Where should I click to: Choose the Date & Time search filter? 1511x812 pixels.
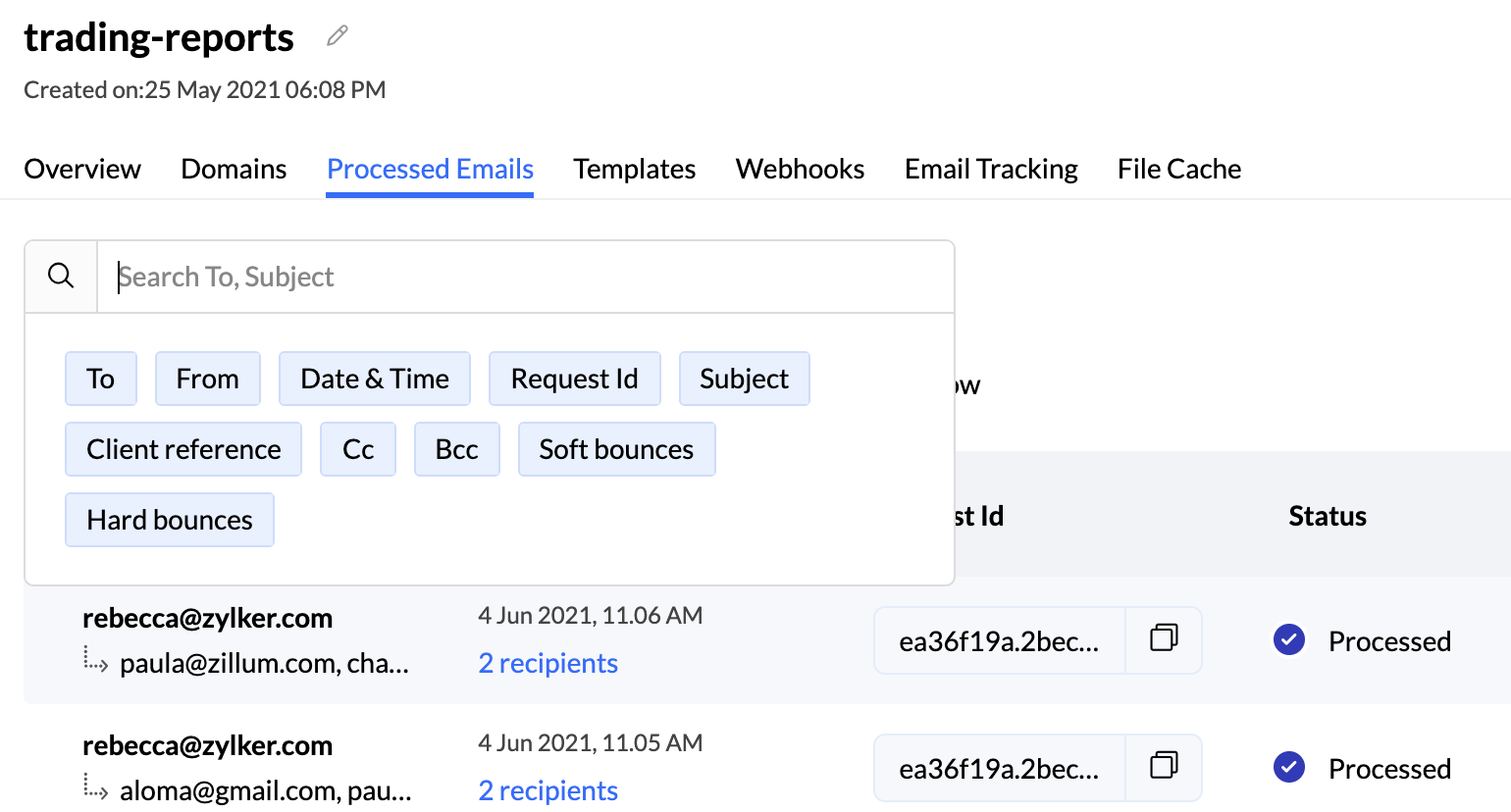pos(375,379)
